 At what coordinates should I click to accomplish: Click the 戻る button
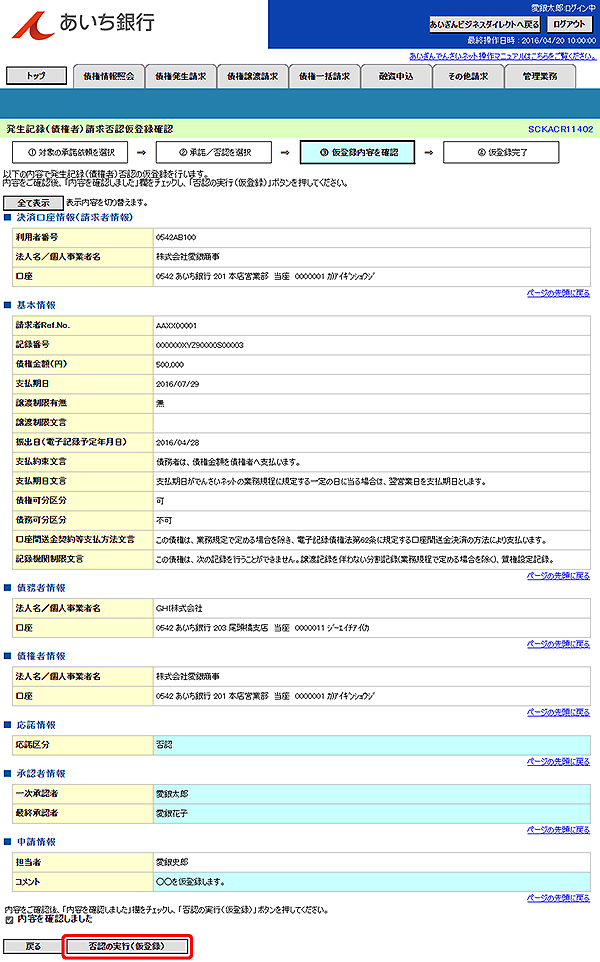coord(33,947)
